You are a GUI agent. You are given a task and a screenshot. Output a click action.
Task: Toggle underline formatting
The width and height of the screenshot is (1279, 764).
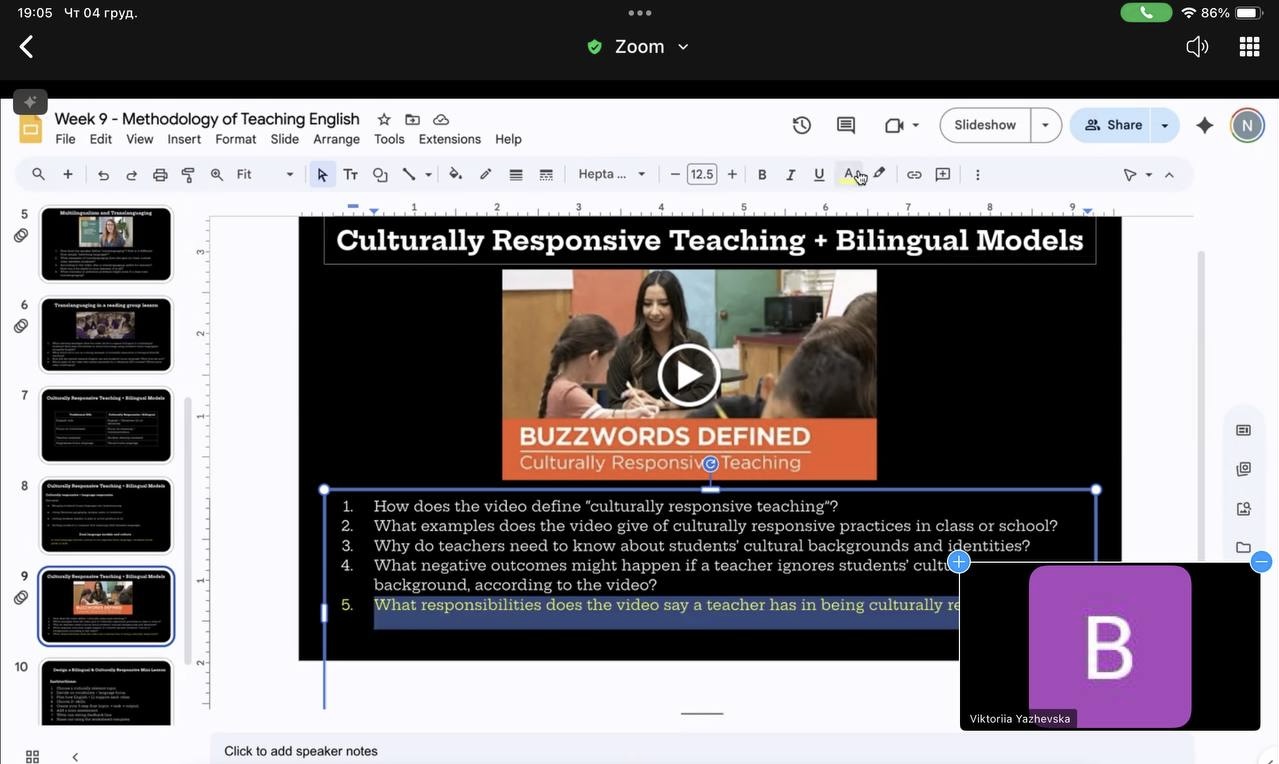[x=819, y=174]
